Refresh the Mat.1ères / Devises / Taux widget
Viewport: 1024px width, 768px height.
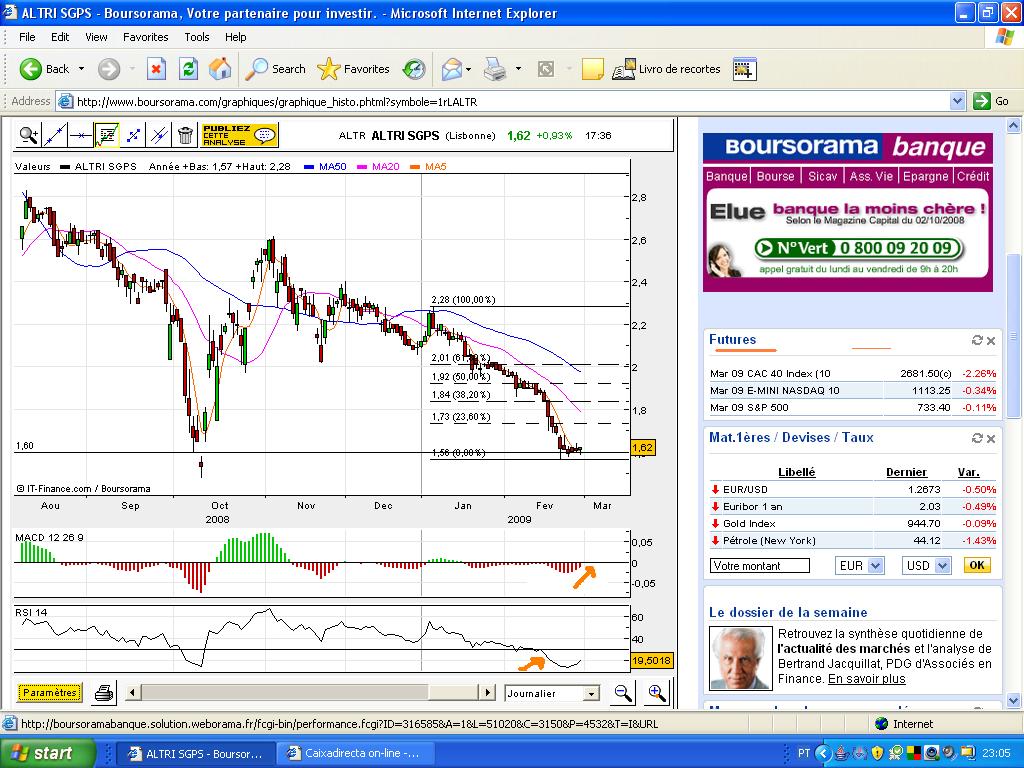[x=977, y=438]
